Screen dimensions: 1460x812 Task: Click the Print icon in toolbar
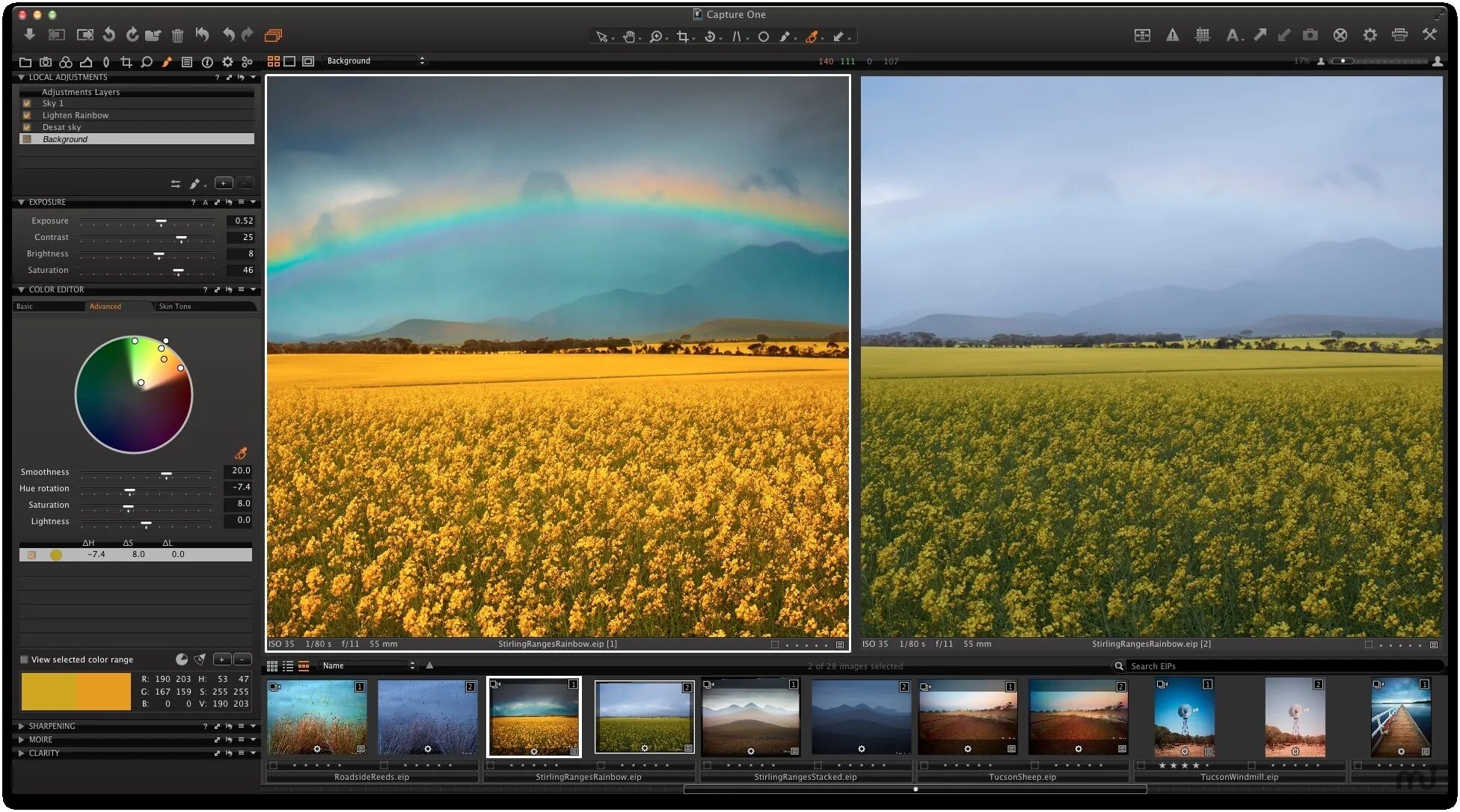click(x=1399, y=35)
